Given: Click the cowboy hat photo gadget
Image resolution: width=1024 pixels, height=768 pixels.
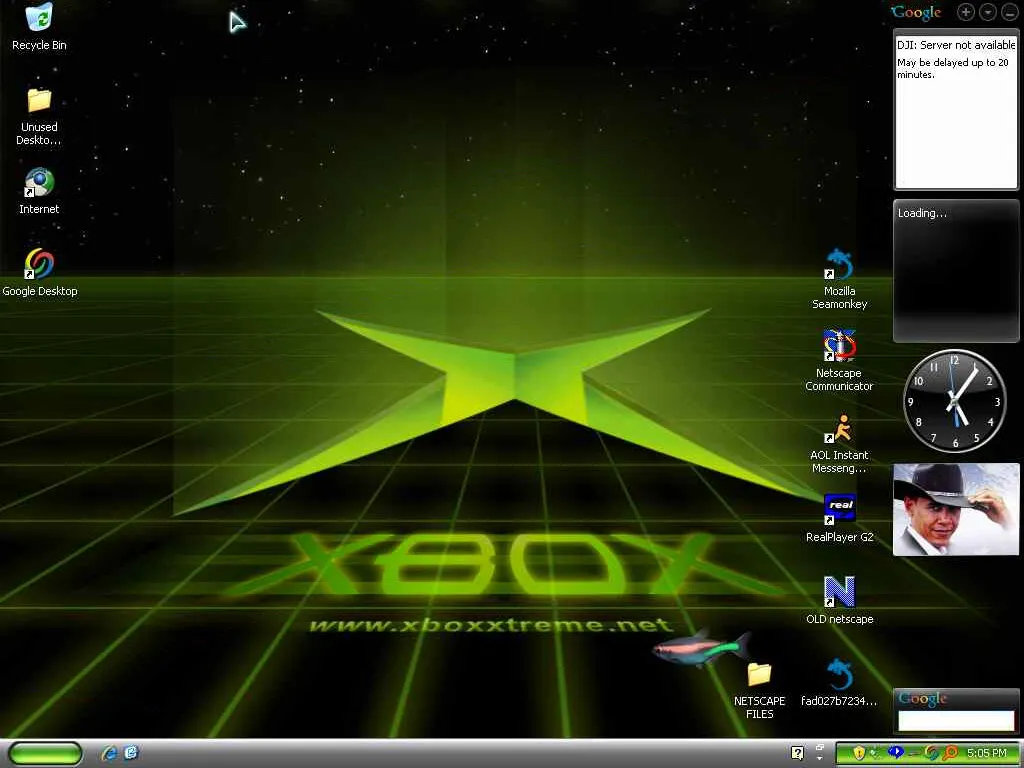Looking at the screenshot, I should [x=956, y=509].
